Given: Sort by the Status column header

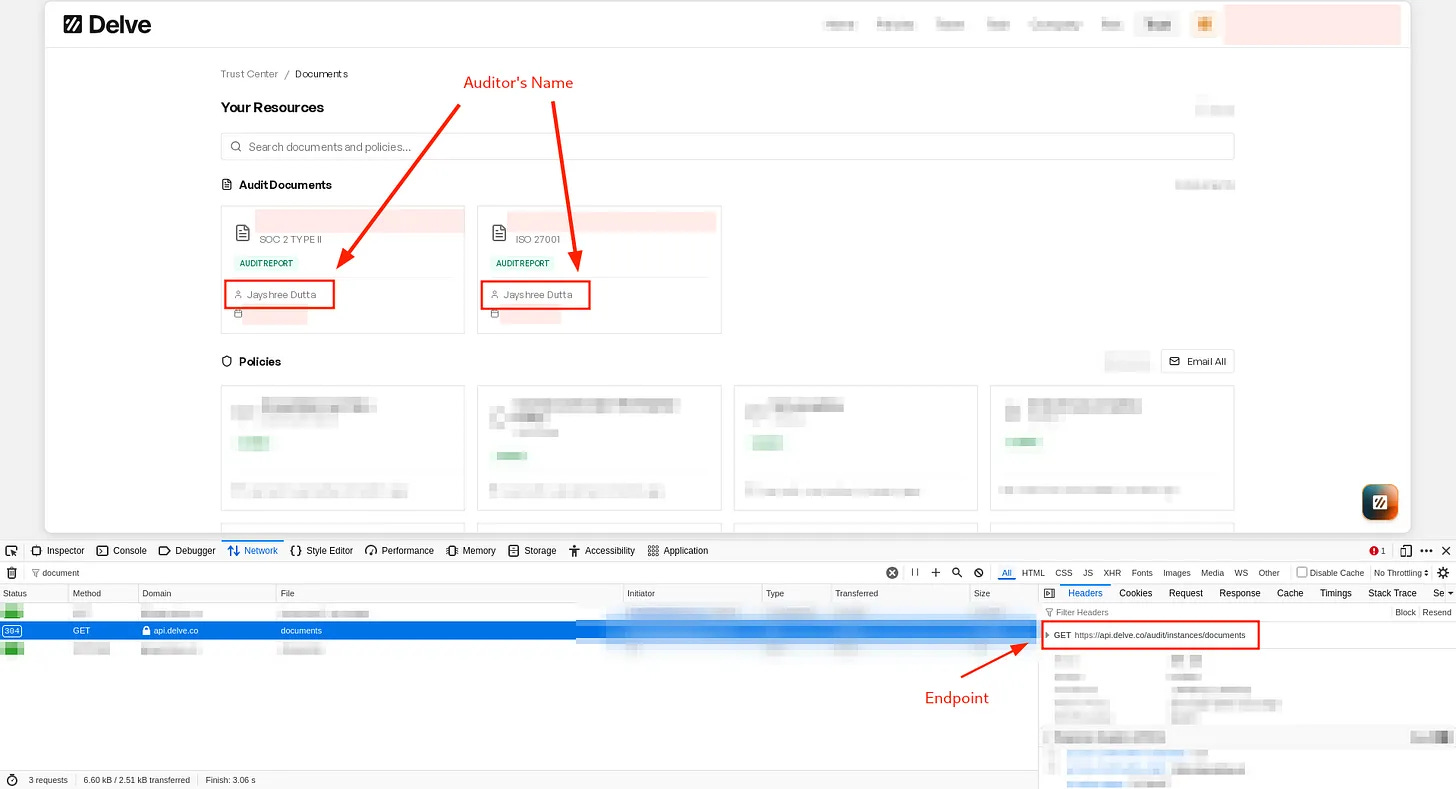Looking at the screenshot, I should point(33,593).
